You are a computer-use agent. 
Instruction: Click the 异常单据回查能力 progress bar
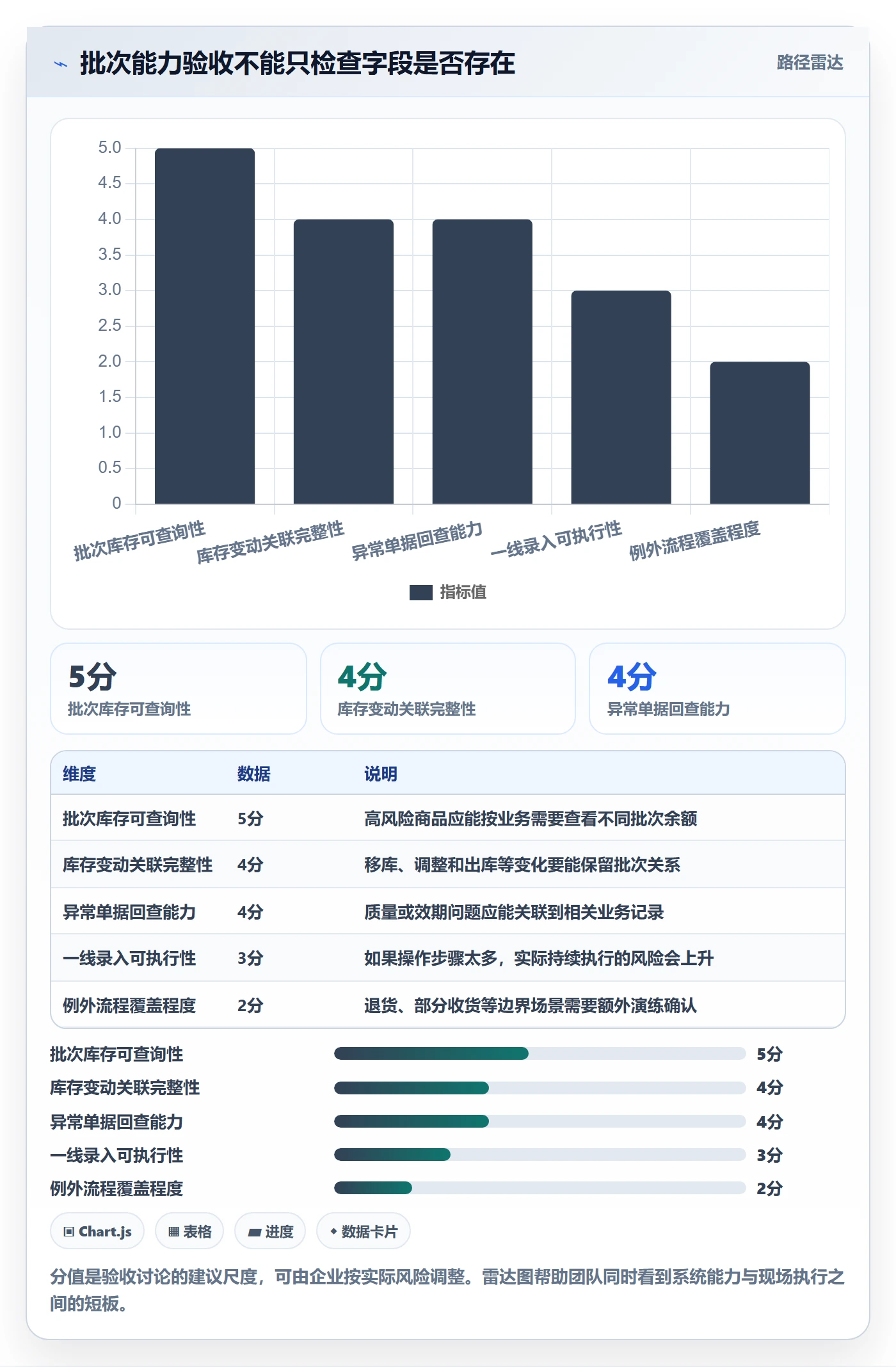pyautogui.click(x=540, y=1121)
